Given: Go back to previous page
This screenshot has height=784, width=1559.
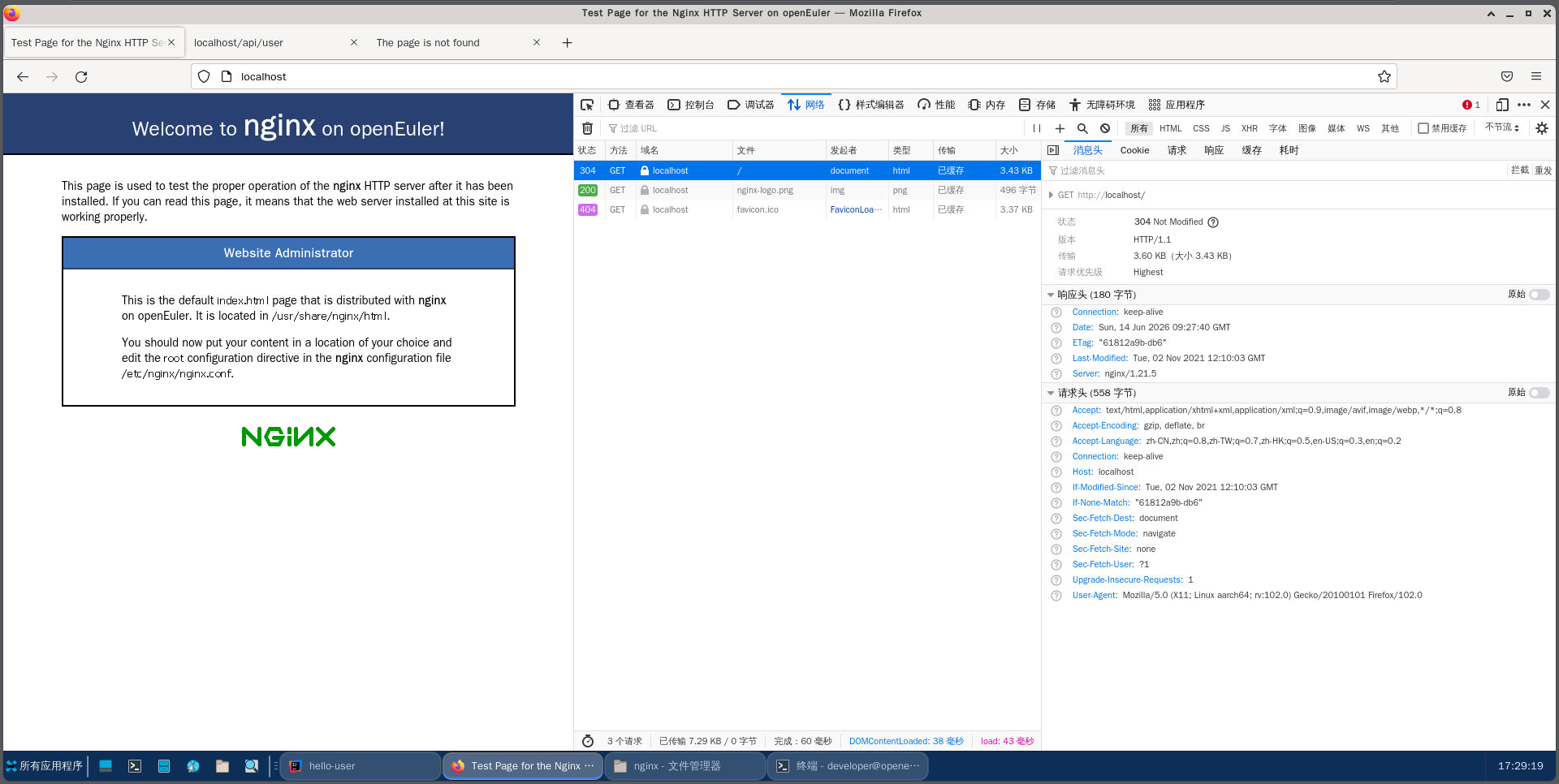Looking at the screenshot, I should [x=23, y=76].
